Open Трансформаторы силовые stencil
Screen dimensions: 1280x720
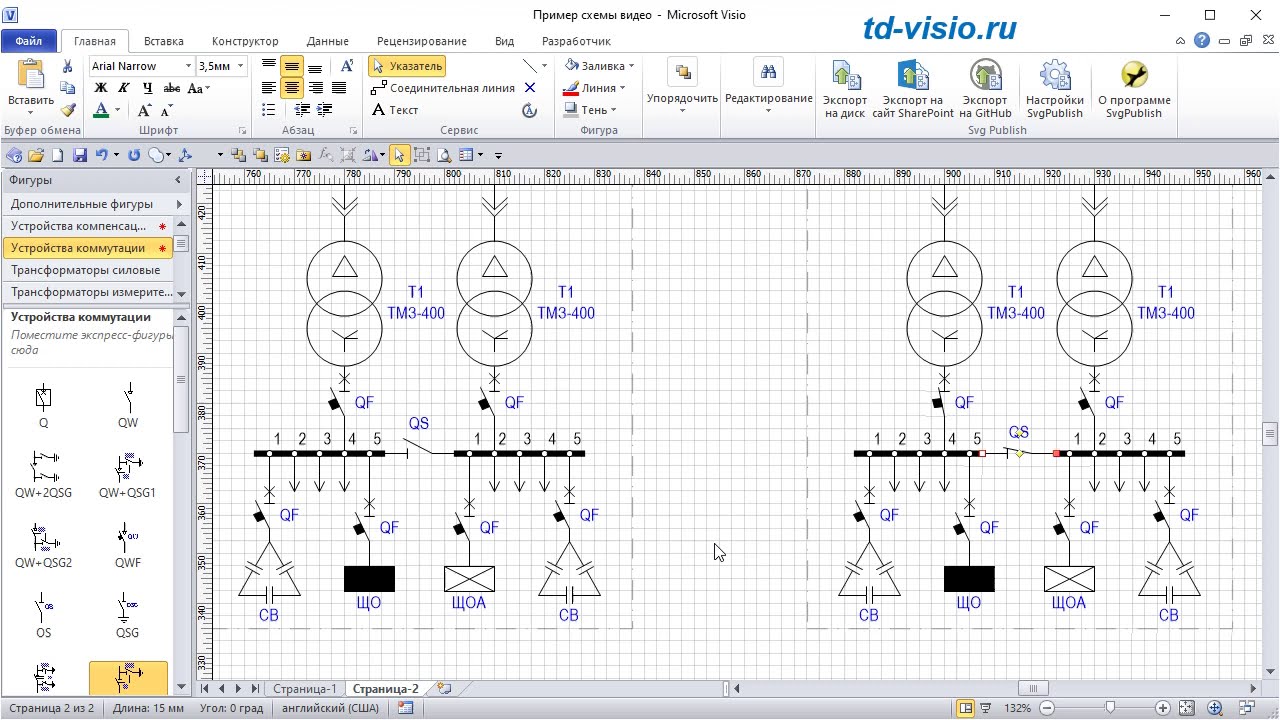point(86,270)
